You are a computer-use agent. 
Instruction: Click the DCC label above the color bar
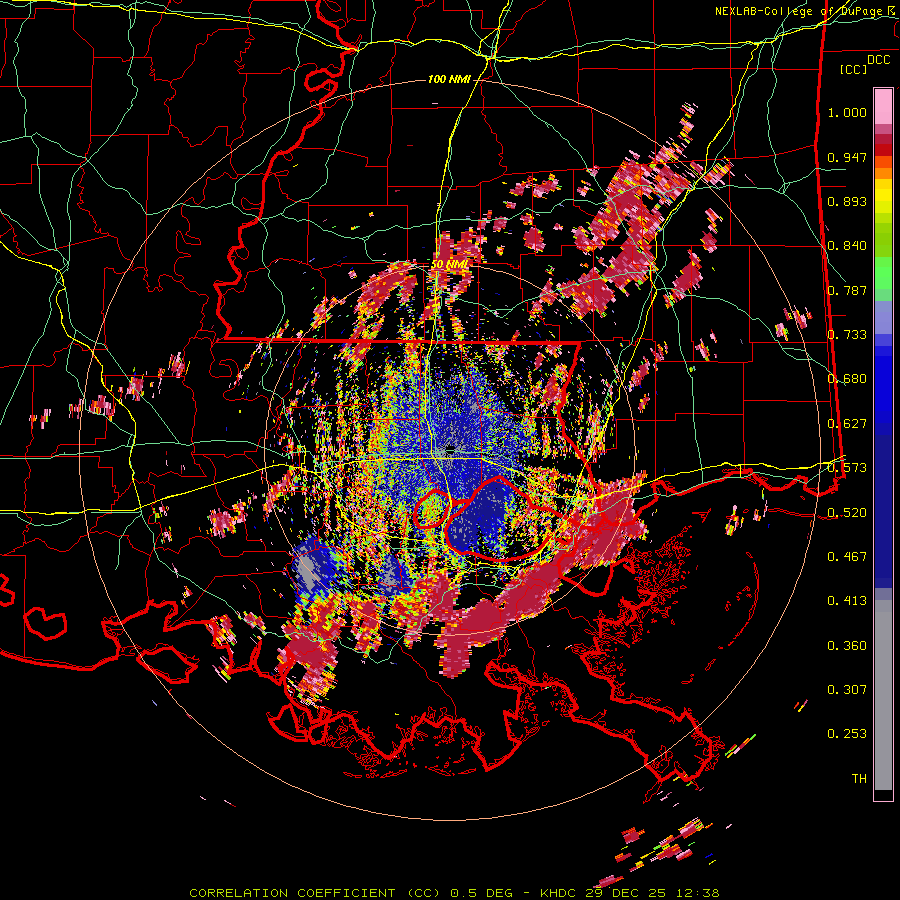(878, 59)
